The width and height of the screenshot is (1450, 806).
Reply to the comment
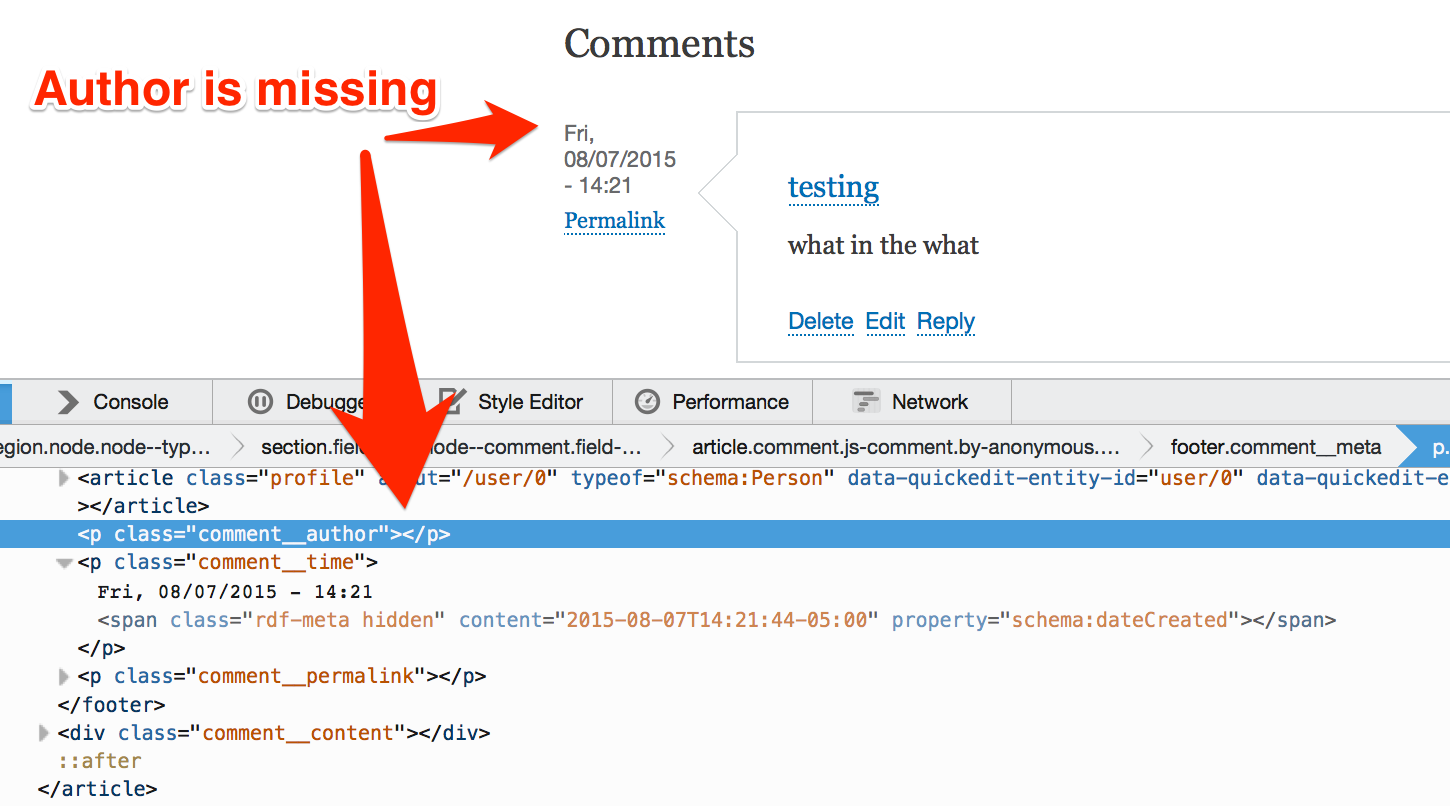pos(945,321)
